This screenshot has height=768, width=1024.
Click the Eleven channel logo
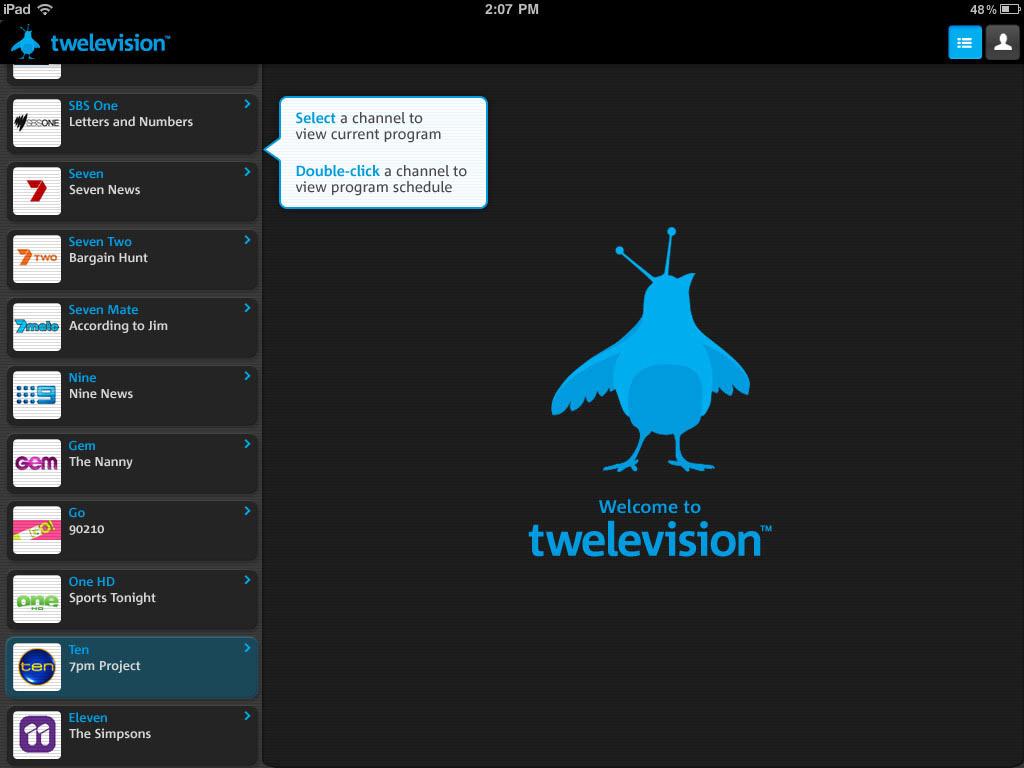36,735
